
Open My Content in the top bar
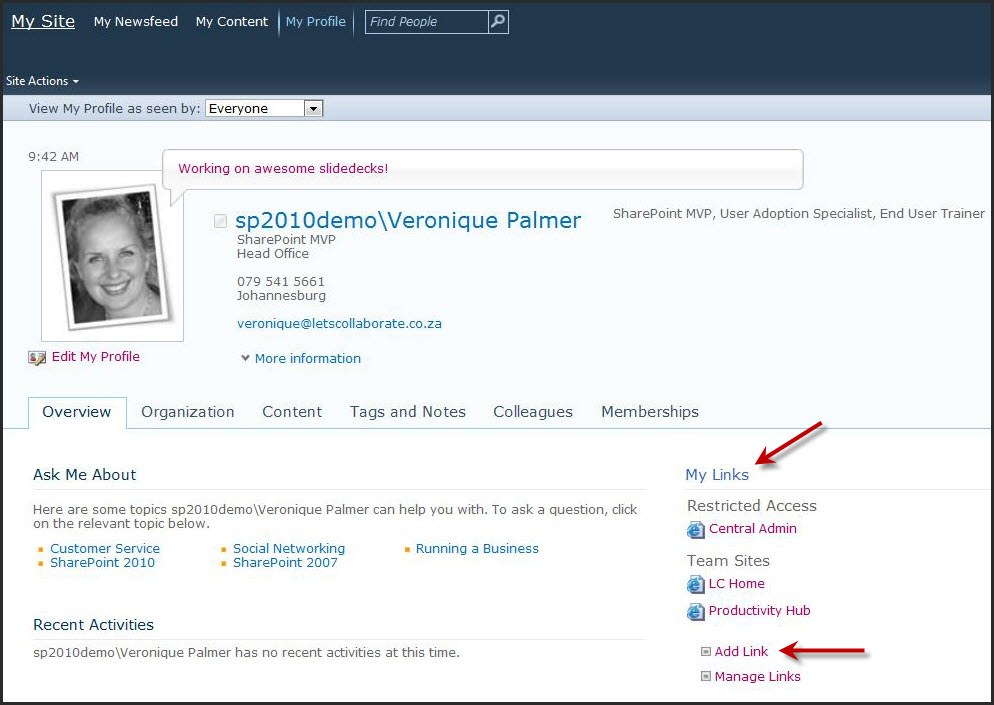(x=232, y=22)
